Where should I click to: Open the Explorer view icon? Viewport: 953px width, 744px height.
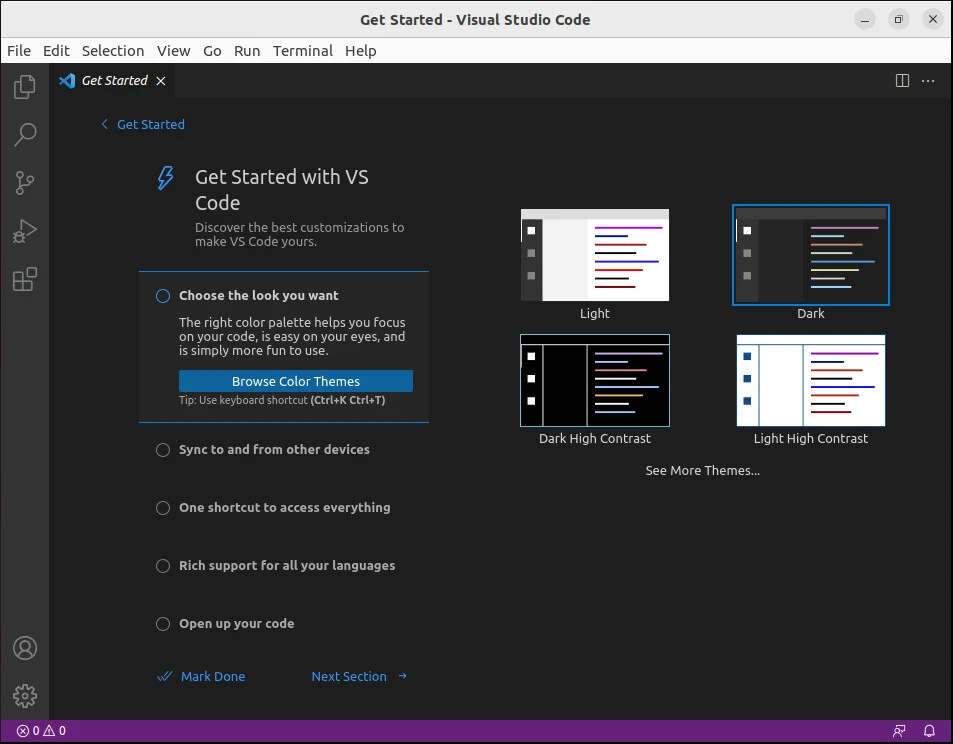click(x=25, y=87)
